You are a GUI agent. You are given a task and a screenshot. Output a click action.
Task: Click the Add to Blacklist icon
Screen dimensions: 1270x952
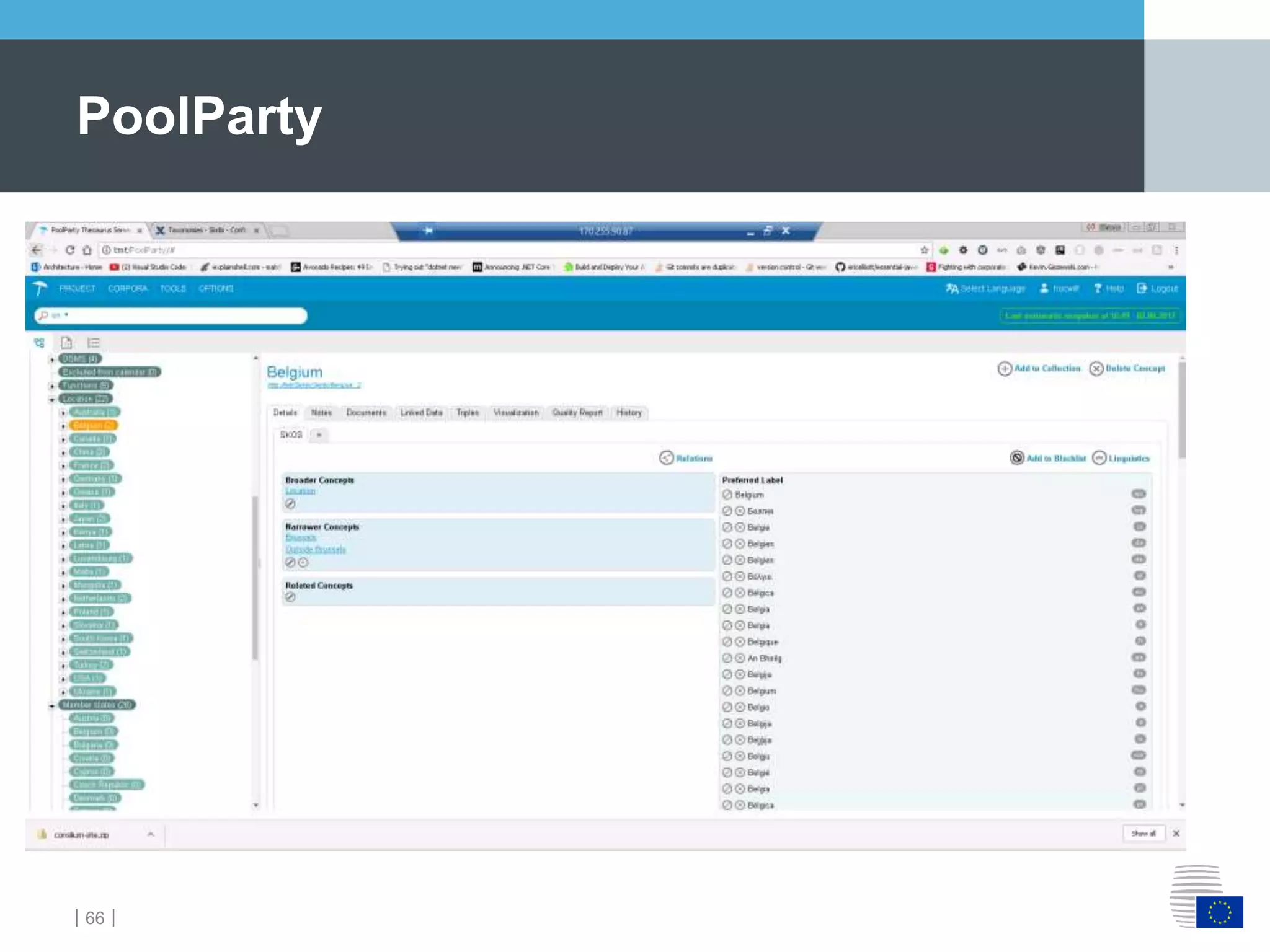coord(1017,458)
